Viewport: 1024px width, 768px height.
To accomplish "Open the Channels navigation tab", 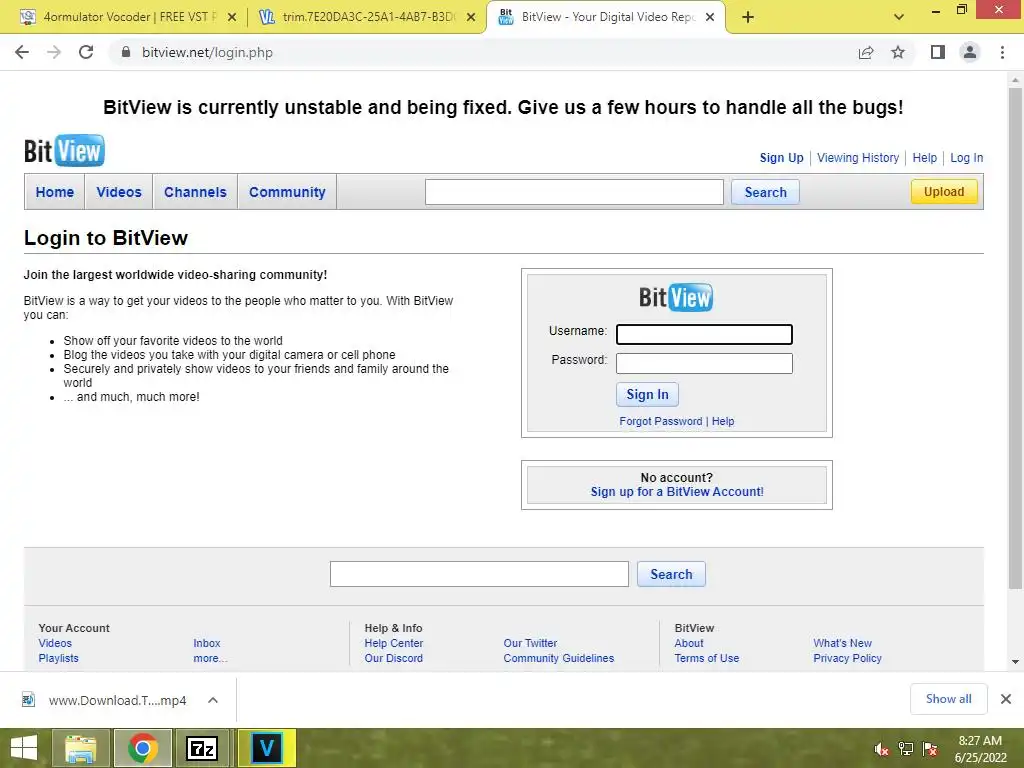I will point(195,192).
